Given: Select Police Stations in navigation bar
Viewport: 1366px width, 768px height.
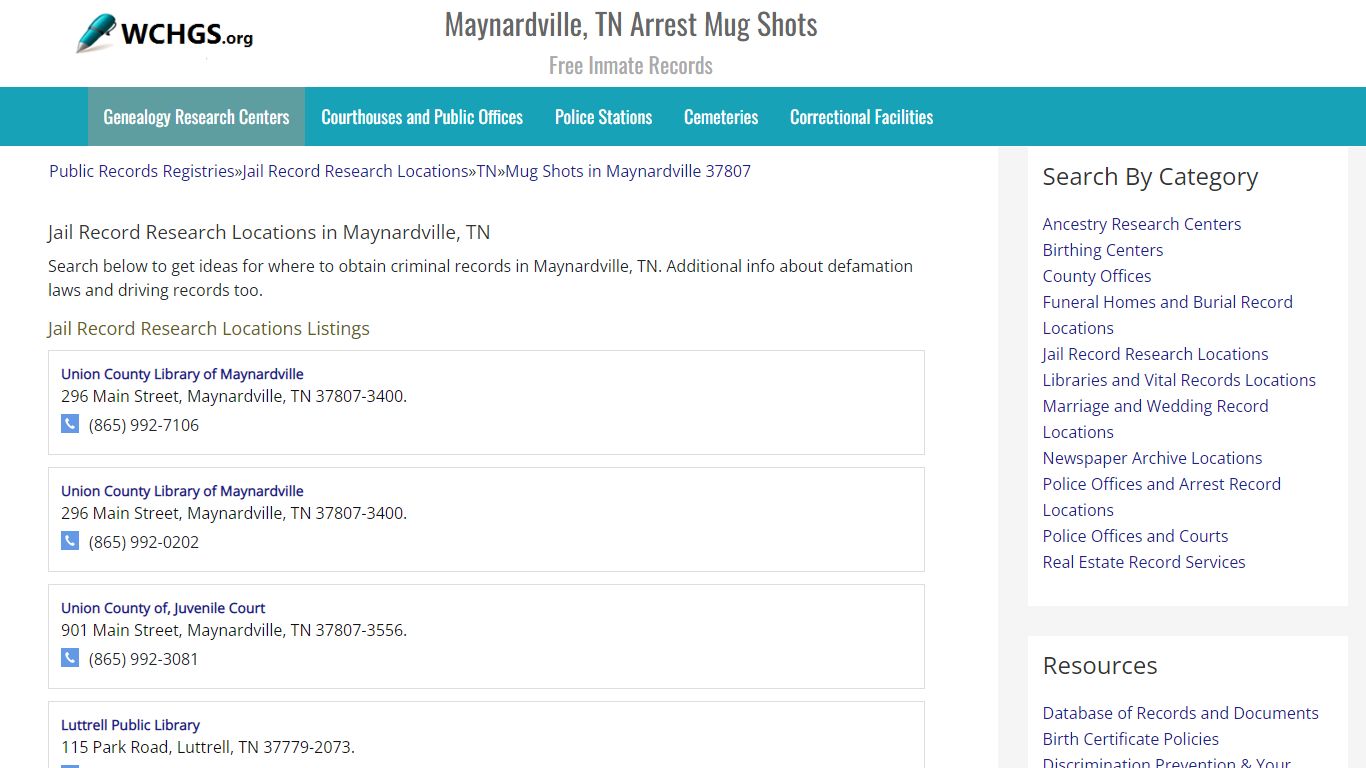Looking at the screenshot, I should tap(603, 117).
